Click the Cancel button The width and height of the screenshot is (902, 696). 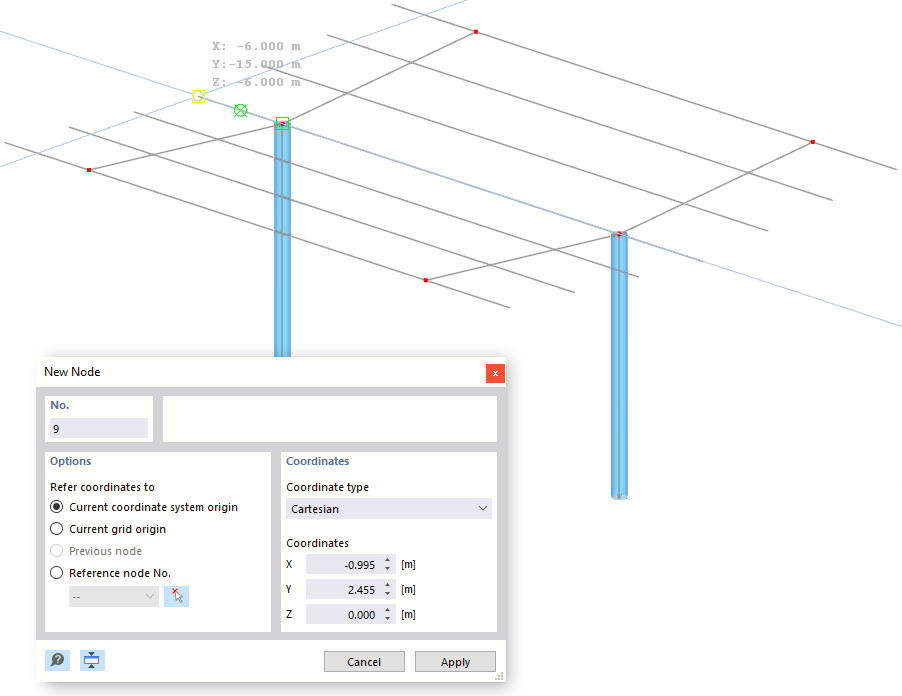[364, 661]
